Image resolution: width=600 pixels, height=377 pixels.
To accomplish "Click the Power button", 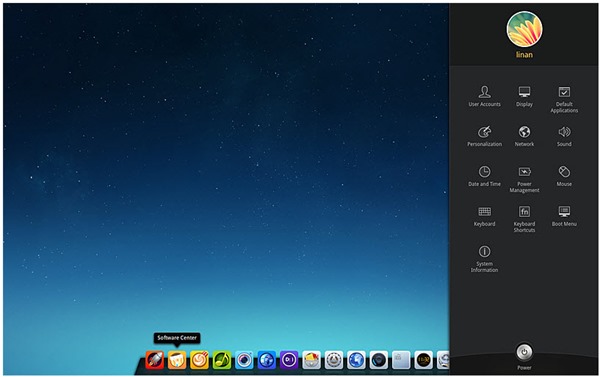I will tap(524, 353).
